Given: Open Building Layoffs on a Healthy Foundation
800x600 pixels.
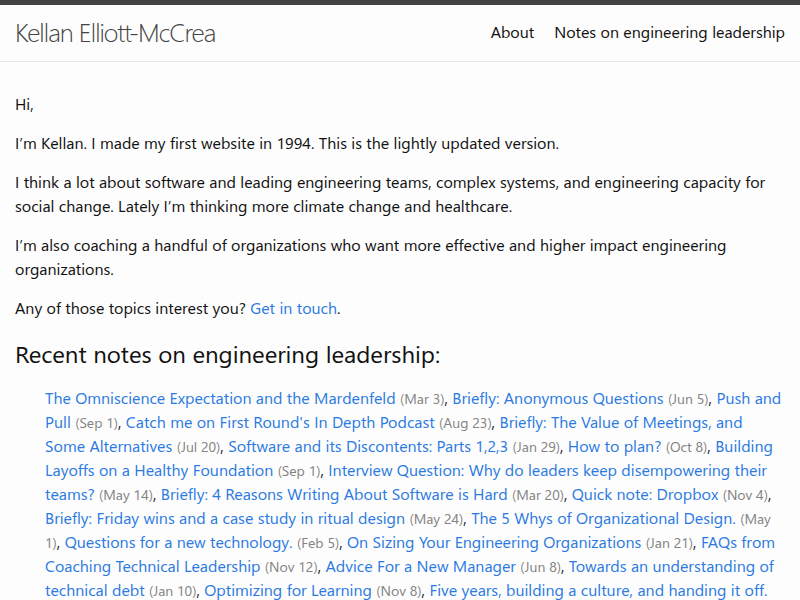Looking at the screenshot, I should (x=159, y=470).
